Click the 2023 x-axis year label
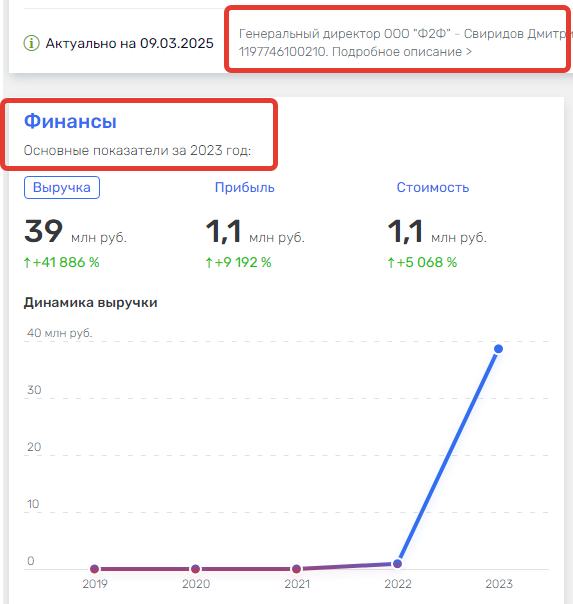Screen dimensions: 573x604 tap(499, 584)
